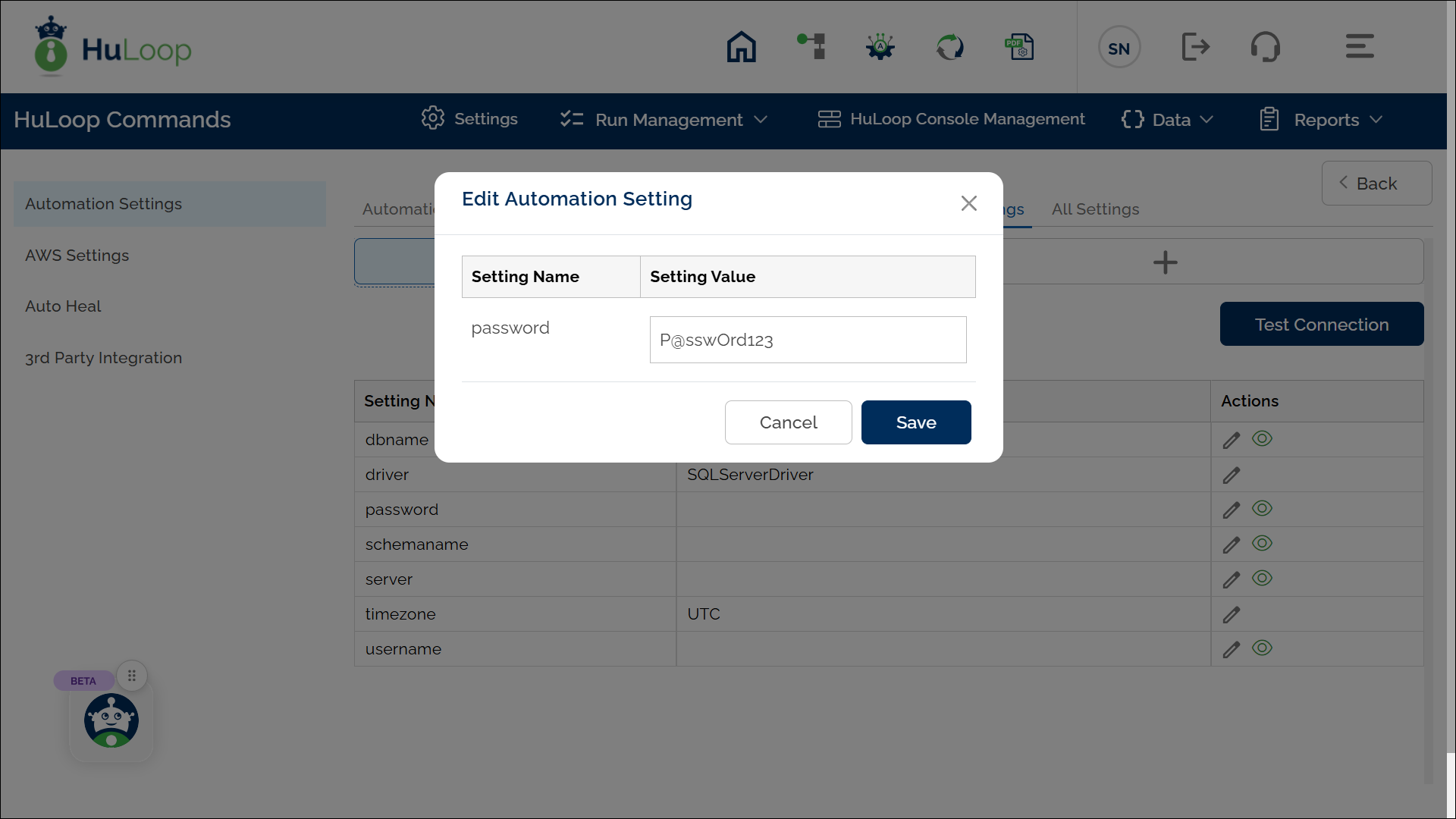Save the edited automation setting
Image resolution: width=1456 pixels, height=819 pixels.
pyautogui.click(x=916, y=422)
